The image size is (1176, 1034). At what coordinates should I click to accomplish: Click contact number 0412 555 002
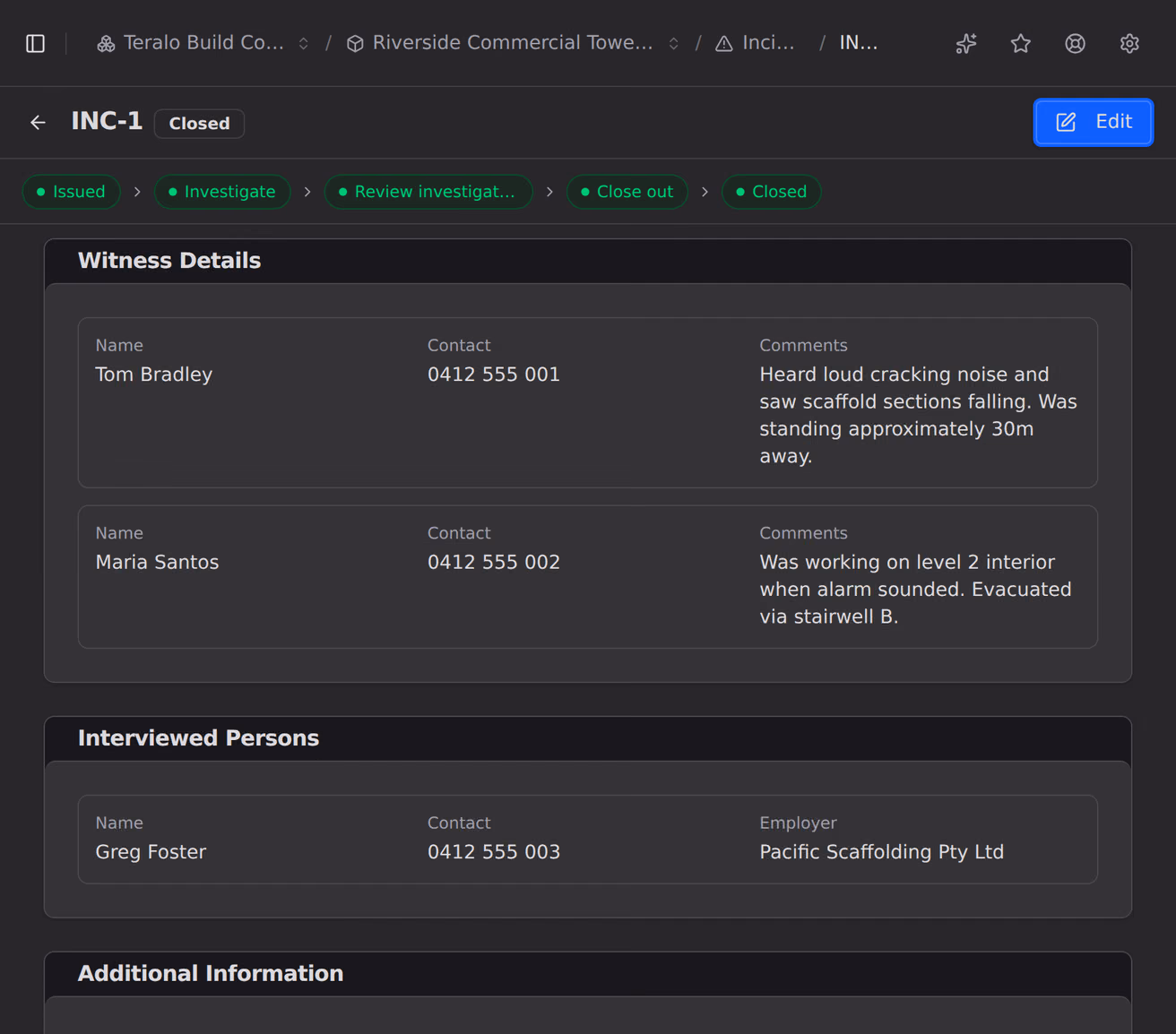494,563
